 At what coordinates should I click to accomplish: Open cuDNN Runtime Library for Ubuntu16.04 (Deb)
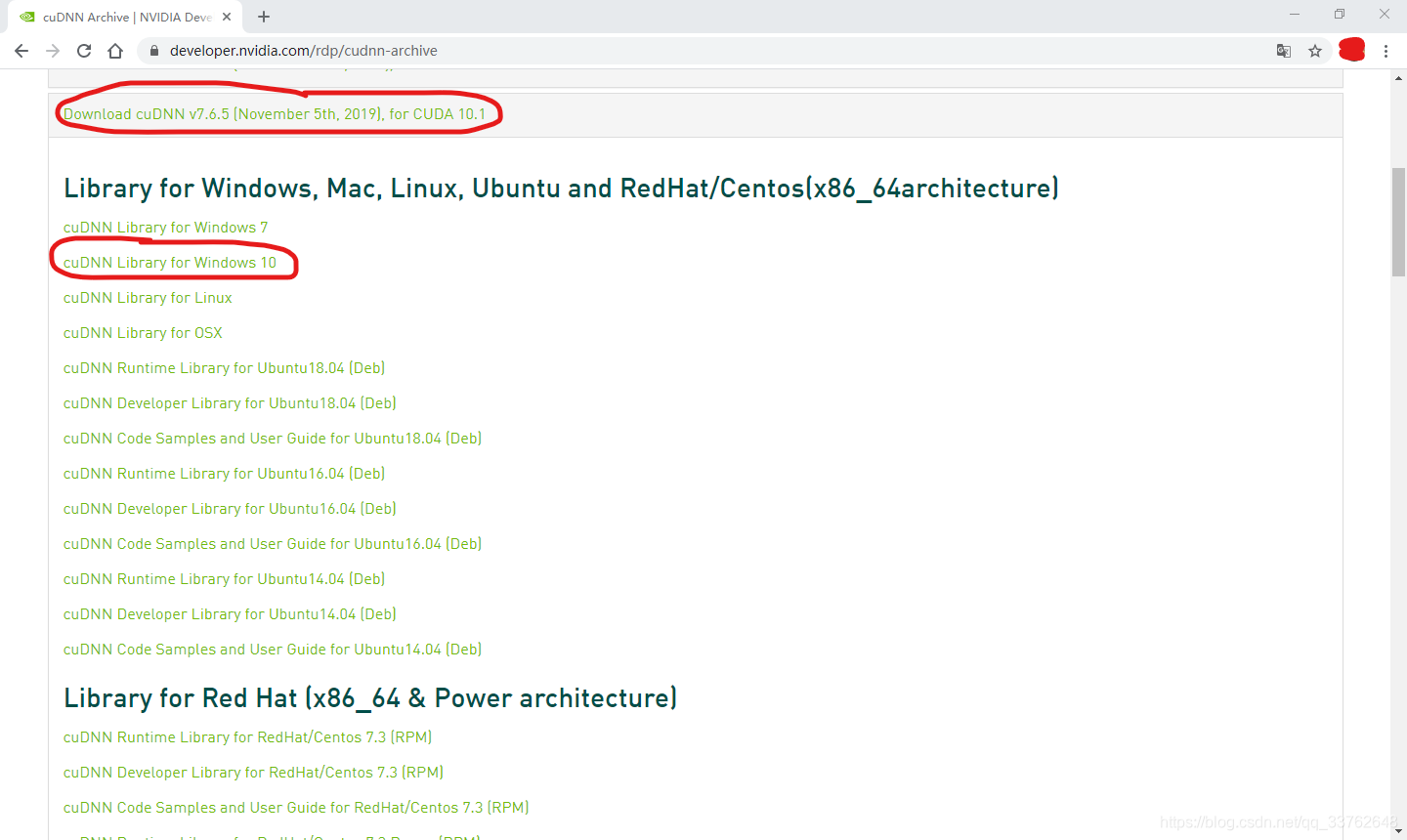tap(224, 474)
